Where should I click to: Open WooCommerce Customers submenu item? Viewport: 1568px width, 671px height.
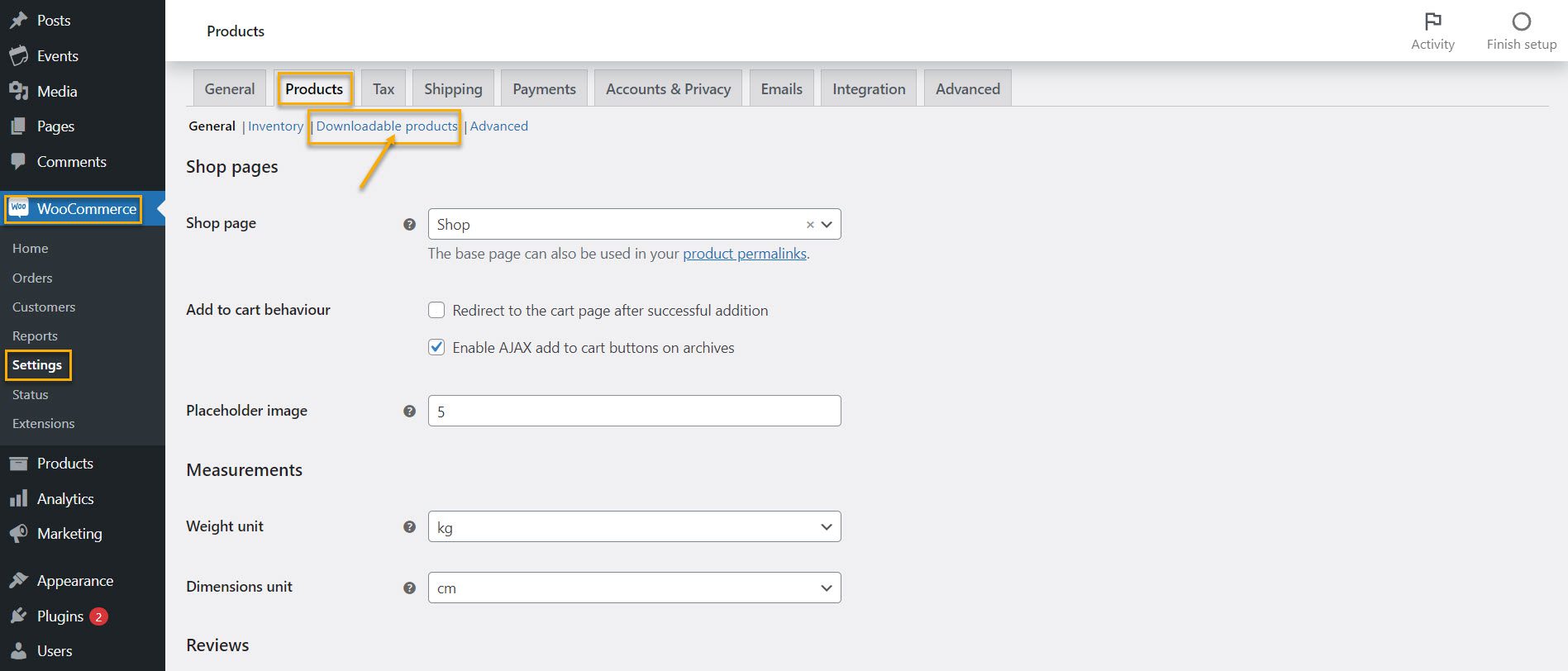(x=44, y=307)
